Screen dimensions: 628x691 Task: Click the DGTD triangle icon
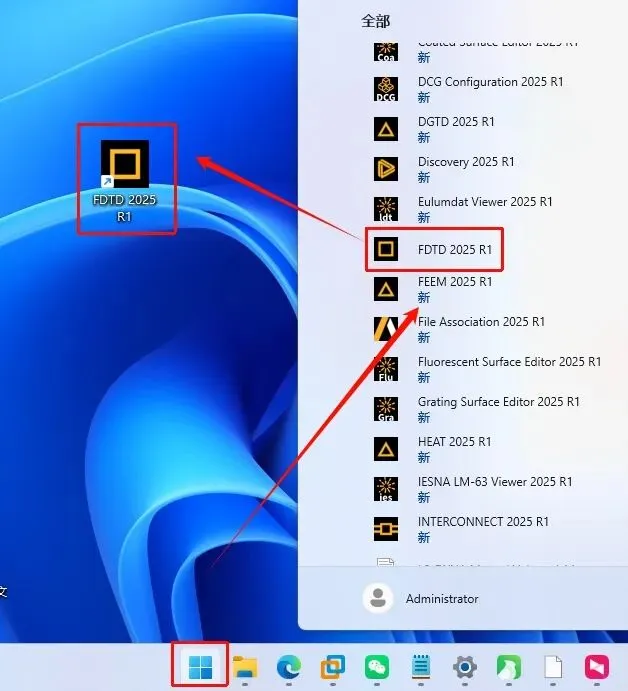tap(386, 129)
